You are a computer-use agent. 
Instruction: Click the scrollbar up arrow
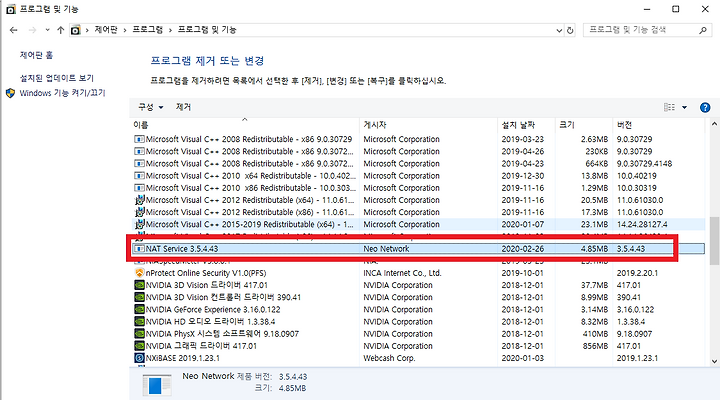click(714, 124)
